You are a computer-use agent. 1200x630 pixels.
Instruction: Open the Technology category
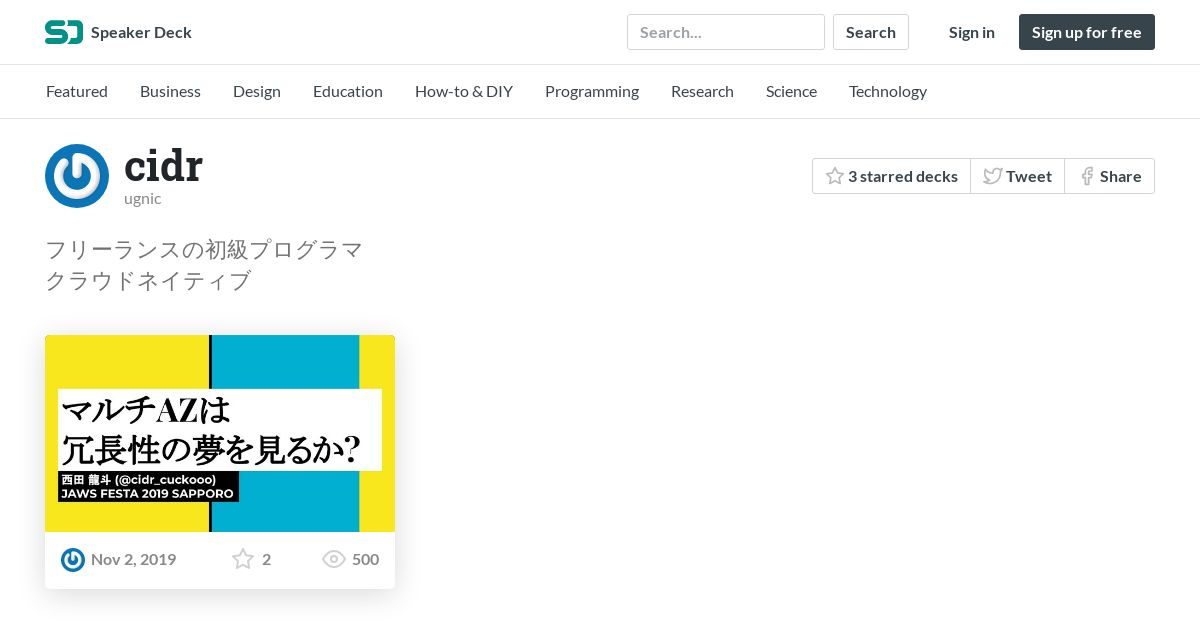click(x=888, y=91)
